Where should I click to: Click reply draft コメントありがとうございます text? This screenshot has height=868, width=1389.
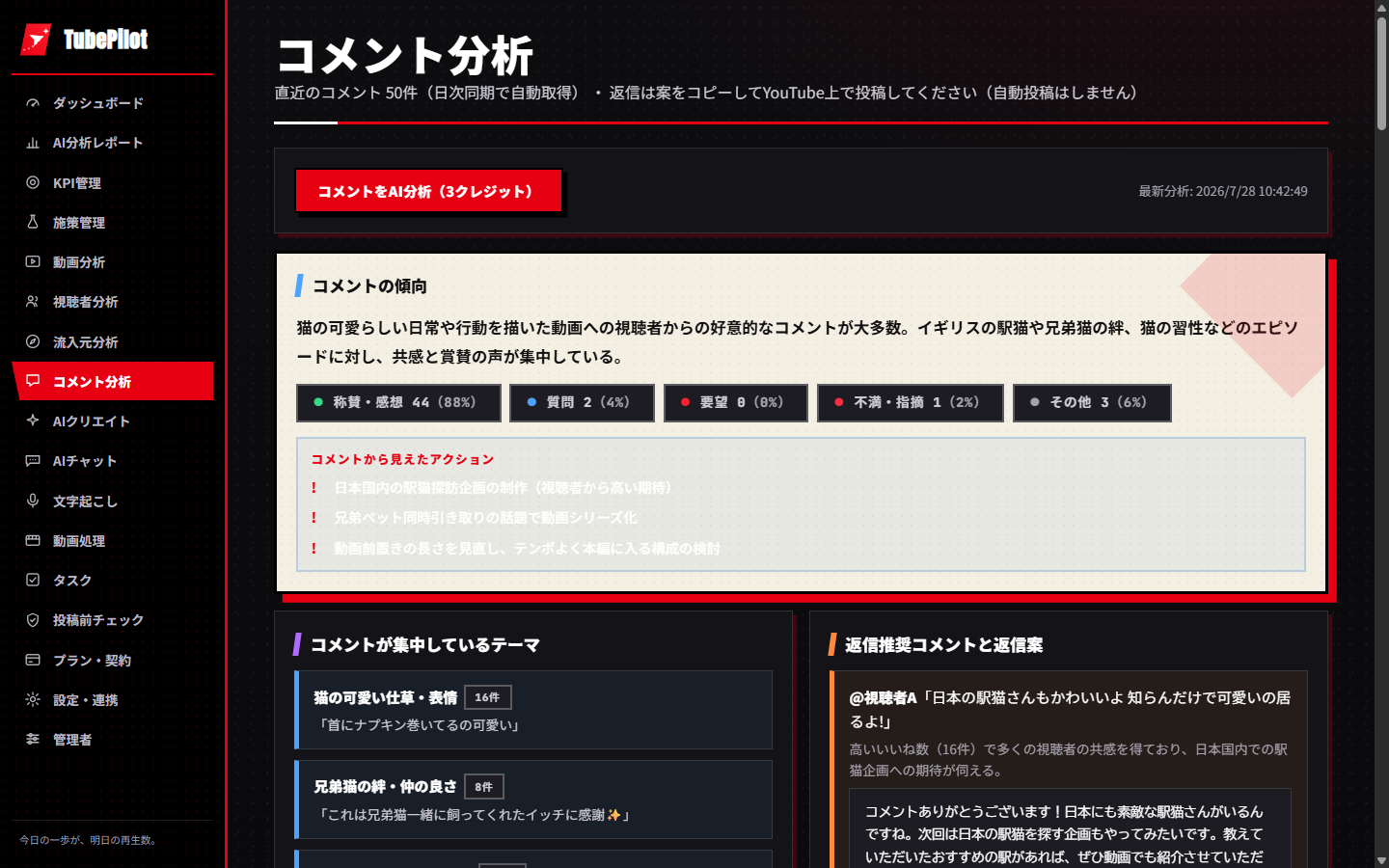(1065, 834)
